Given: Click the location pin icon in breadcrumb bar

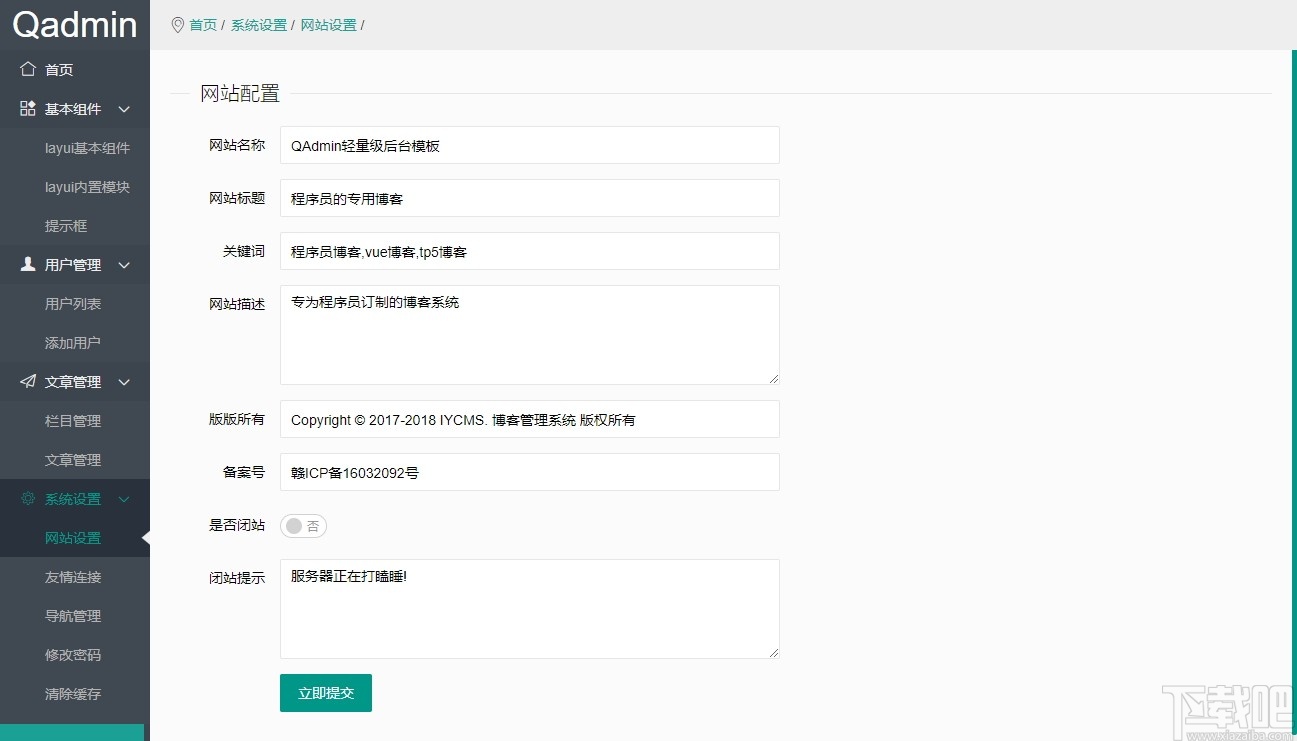Looking at the screenshot, I should point(177,25).
